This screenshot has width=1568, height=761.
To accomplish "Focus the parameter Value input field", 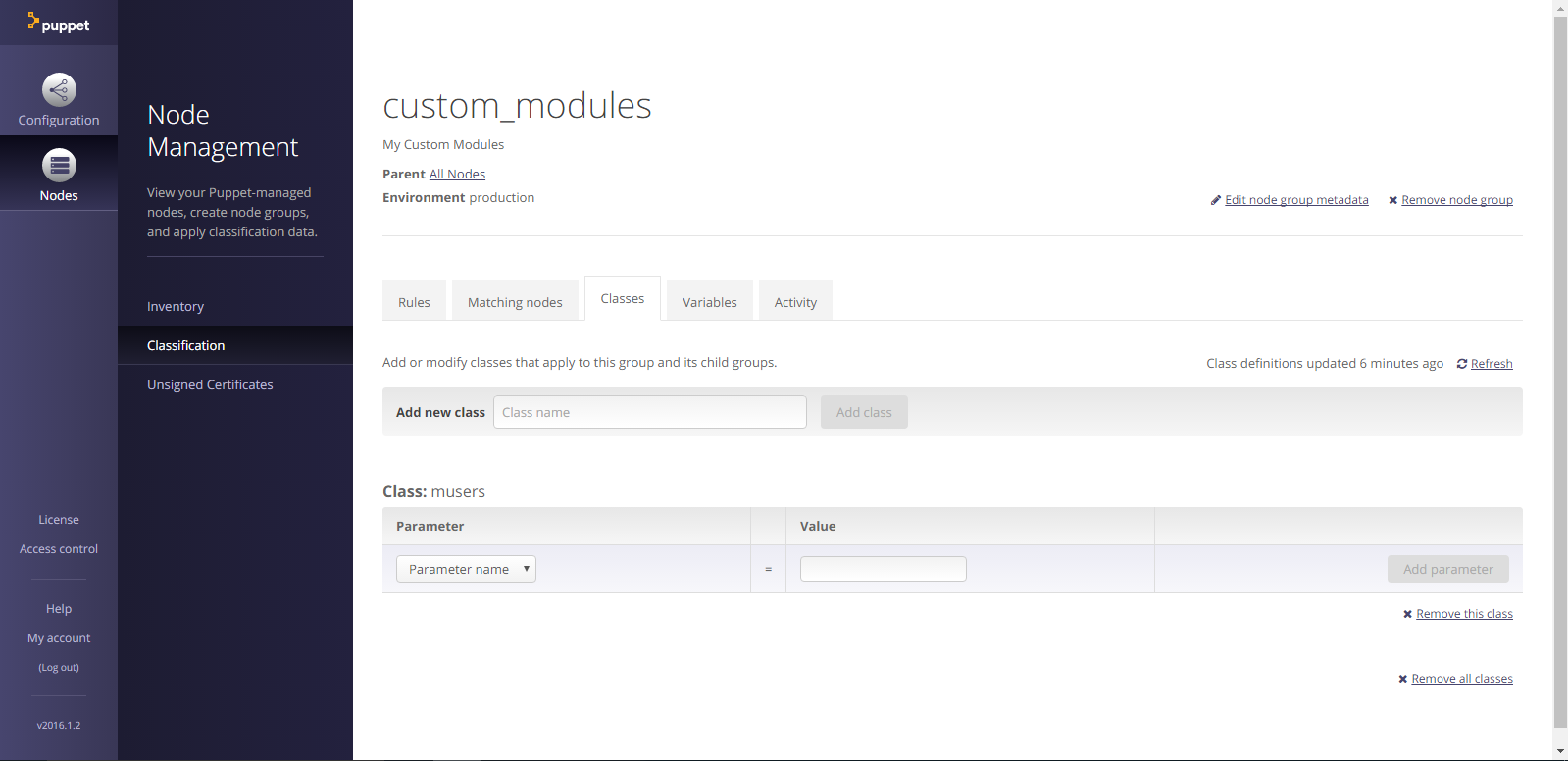I will (x=884, y=569).
